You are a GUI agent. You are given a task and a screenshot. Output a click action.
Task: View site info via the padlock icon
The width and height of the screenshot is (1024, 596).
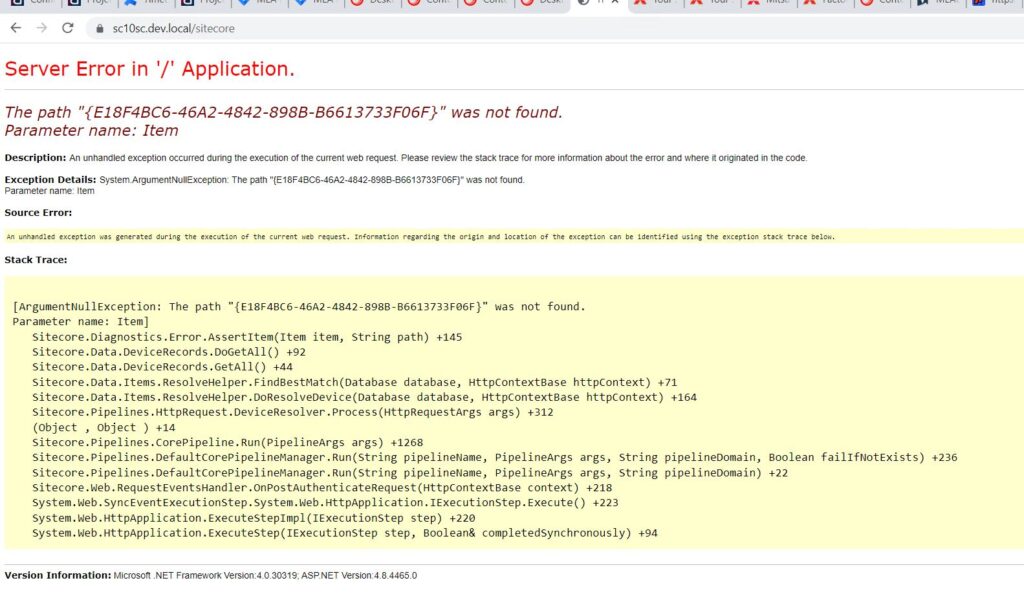(x=99, y=29)
